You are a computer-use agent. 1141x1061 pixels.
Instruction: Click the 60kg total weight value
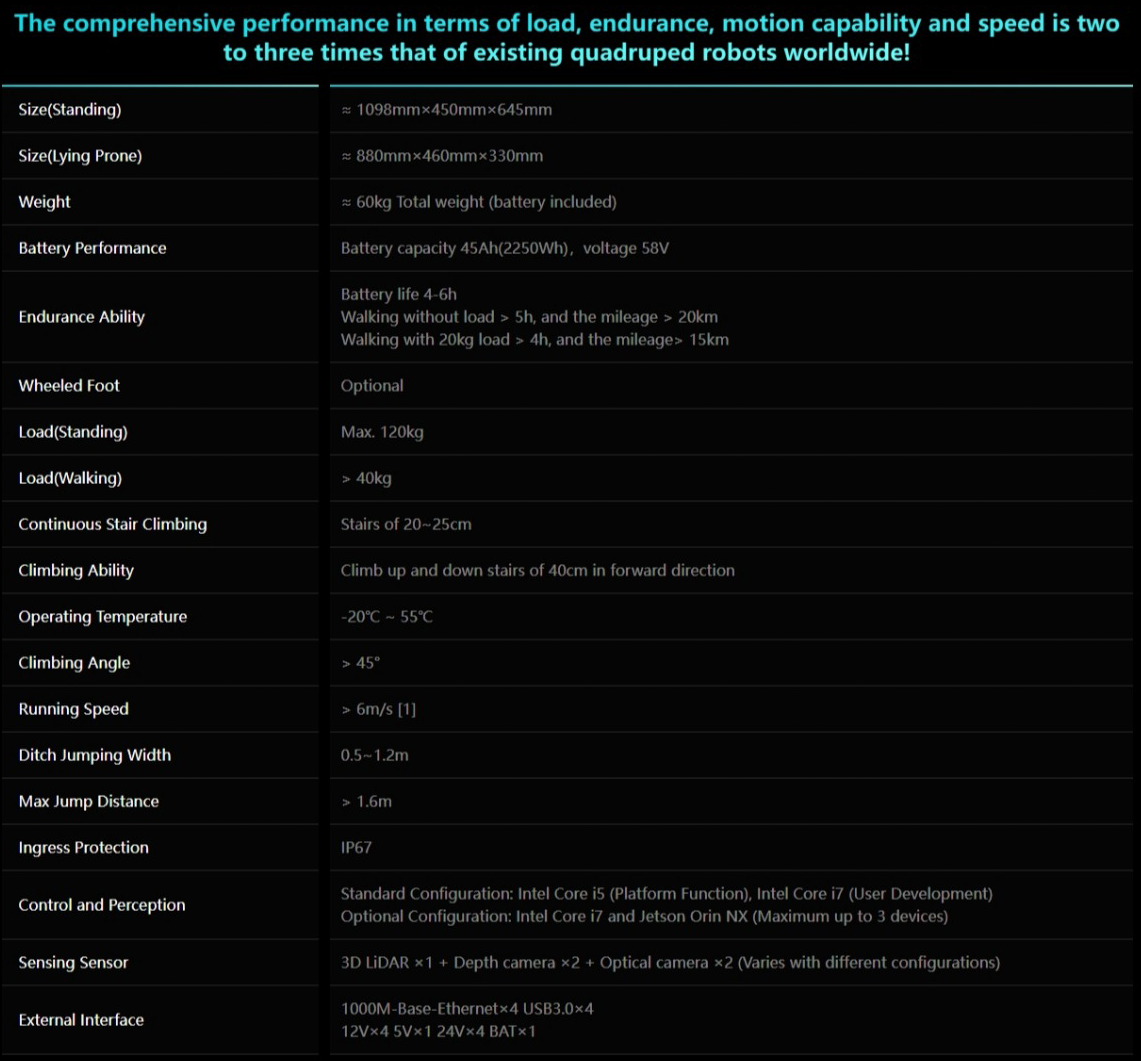pyautogui.click(x=478, y=202)
